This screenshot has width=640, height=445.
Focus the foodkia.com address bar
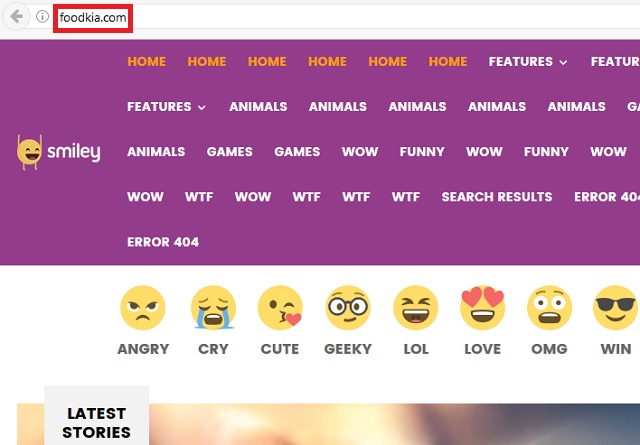pyautogui.click(x=93, y=18)
